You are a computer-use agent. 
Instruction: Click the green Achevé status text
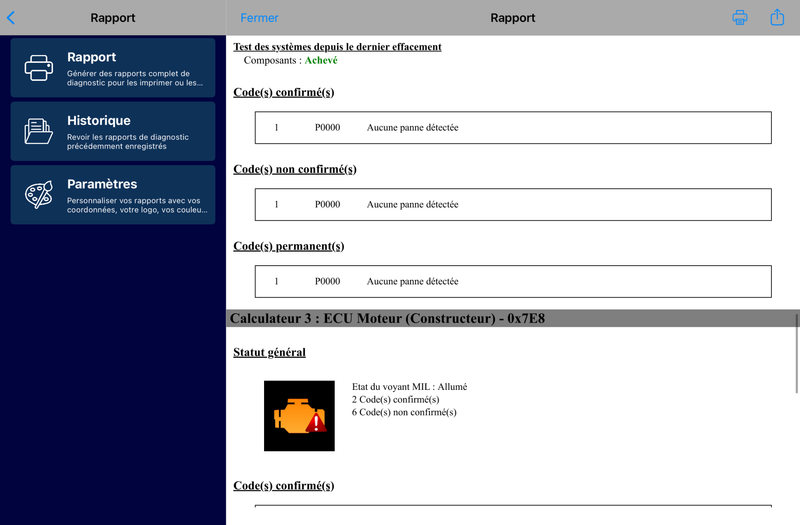point(321,60)
